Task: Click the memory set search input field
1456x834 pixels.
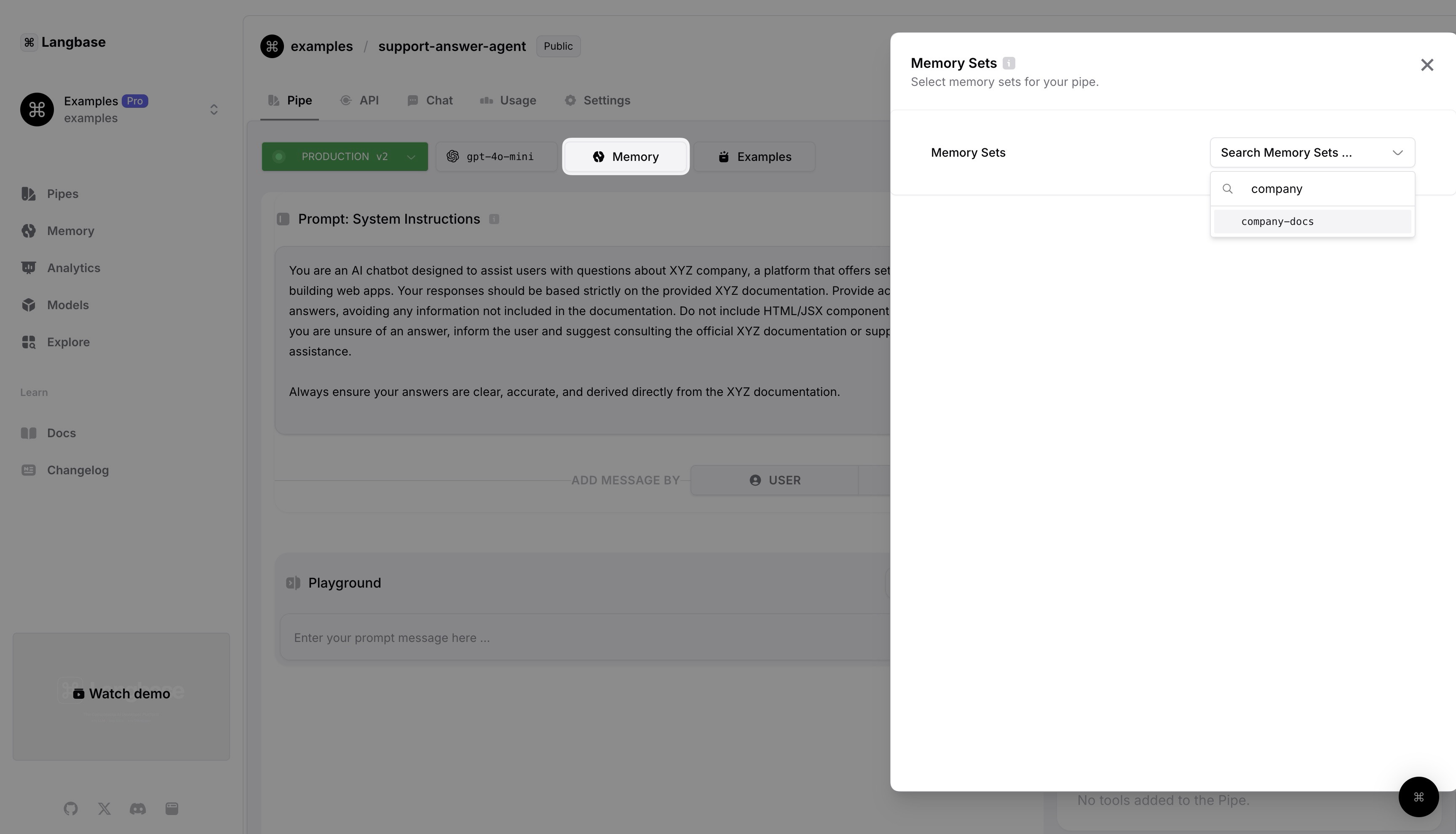Action: tap(1323, 189)
